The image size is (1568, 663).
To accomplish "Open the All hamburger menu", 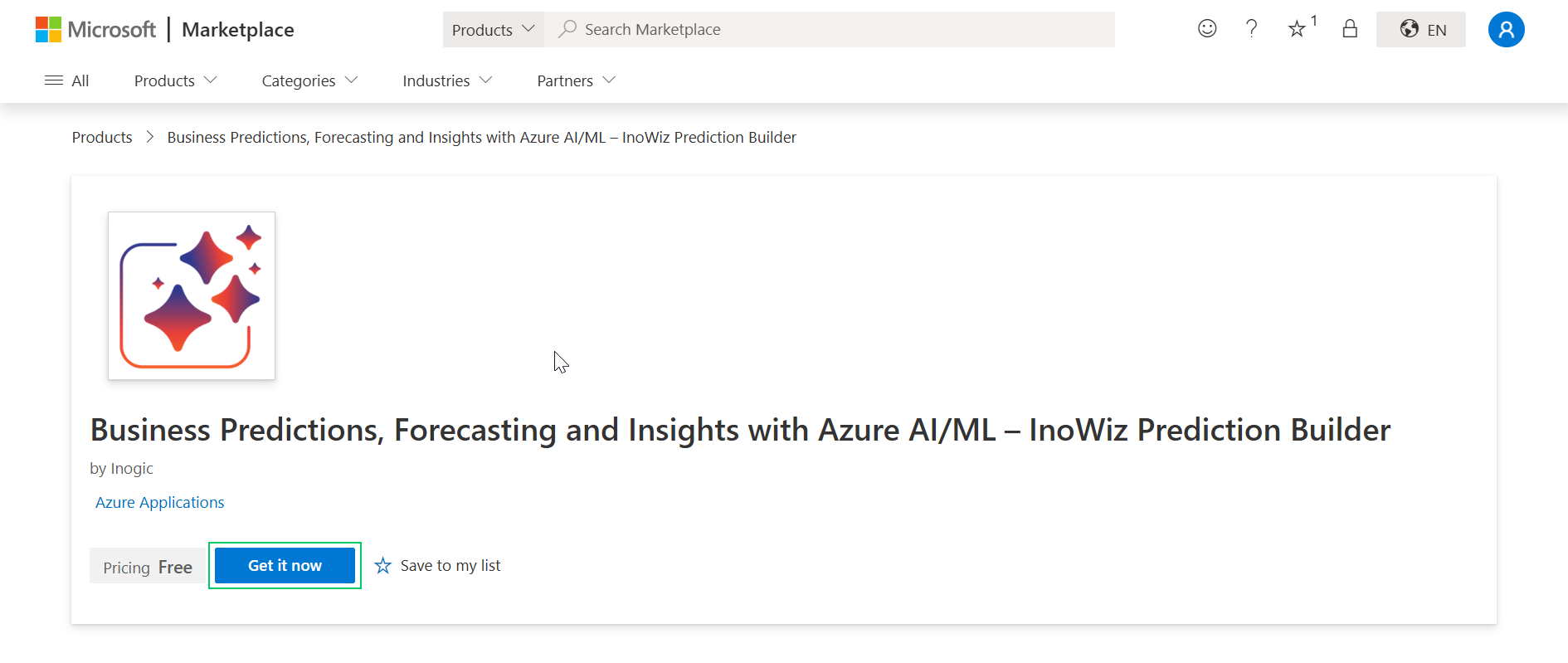I will 66,80.
